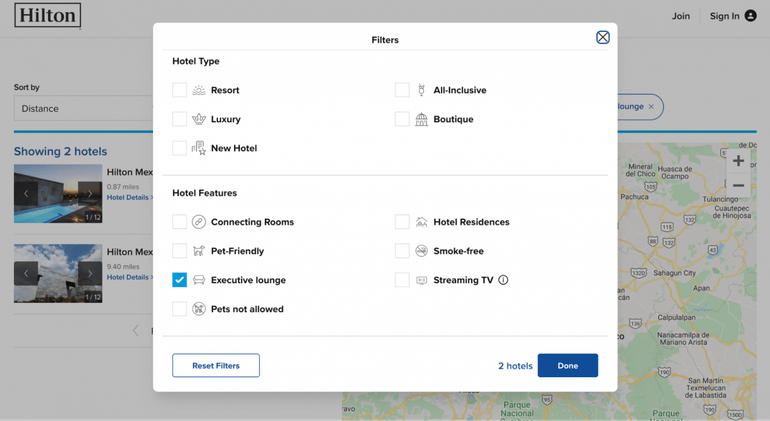Click the Luxury crown icon
Screen dimensions: 770x421
tap(199, 119)
